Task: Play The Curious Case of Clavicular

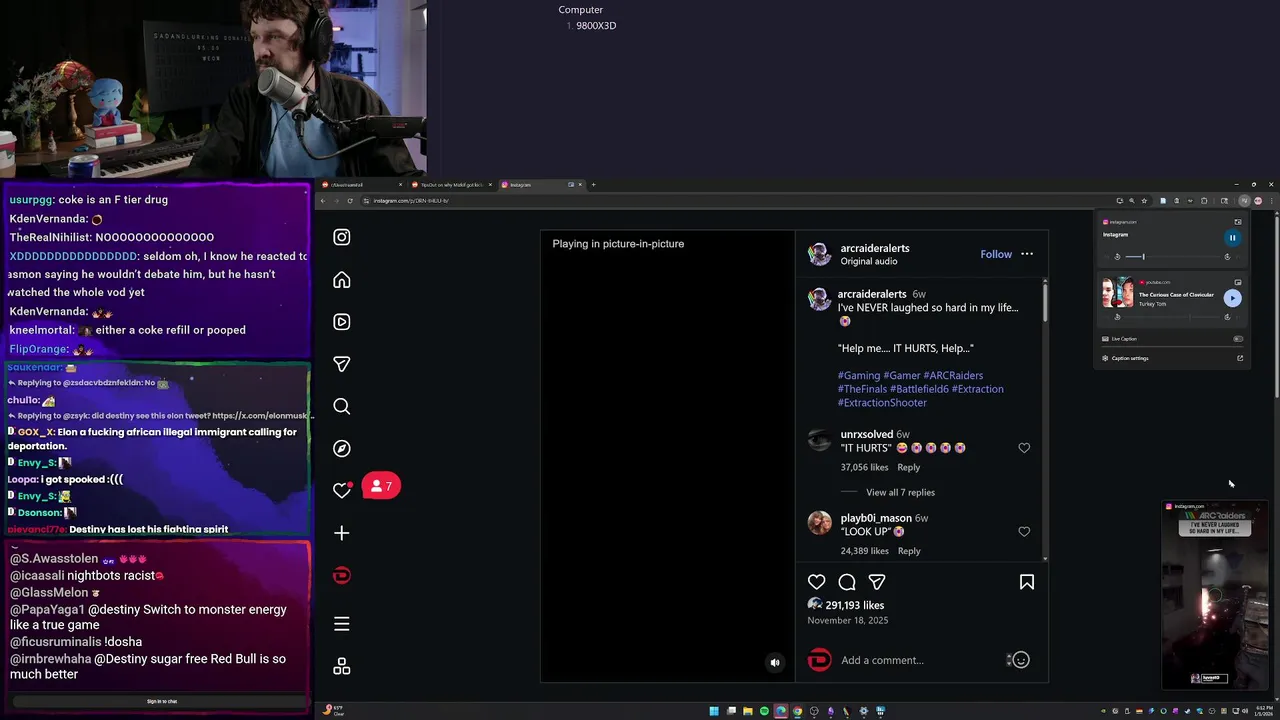Action: pos(1232,298)
